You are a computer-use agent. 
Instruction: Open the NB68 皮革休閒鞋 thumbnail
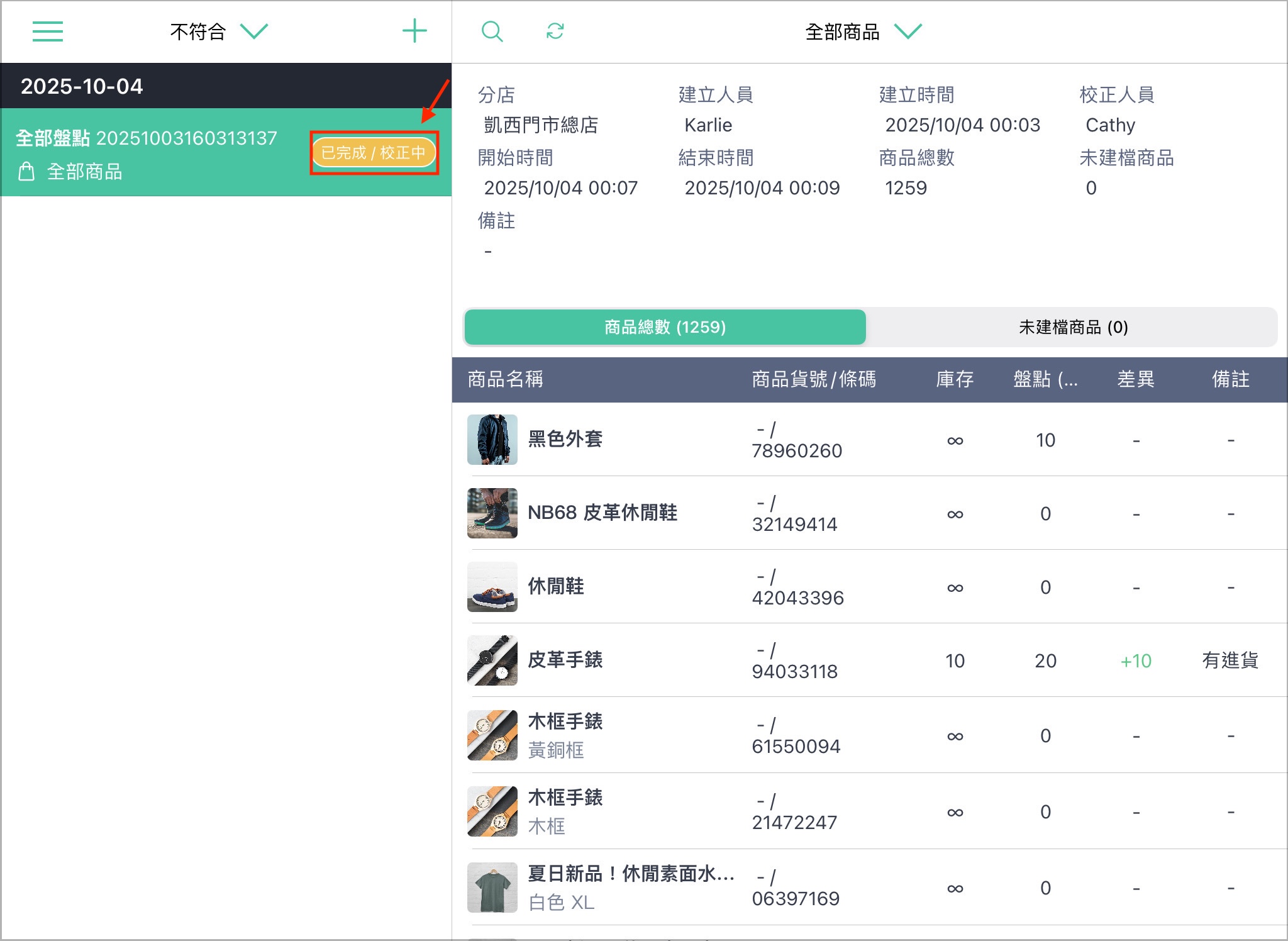tap(492, 513)
